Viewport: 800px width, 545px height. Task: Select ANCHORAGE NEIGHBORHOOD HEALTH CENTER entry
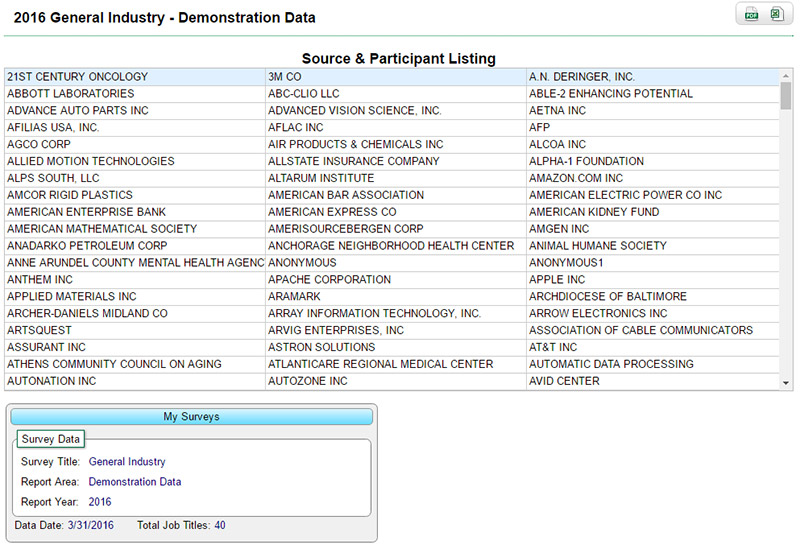click(396, 245)
